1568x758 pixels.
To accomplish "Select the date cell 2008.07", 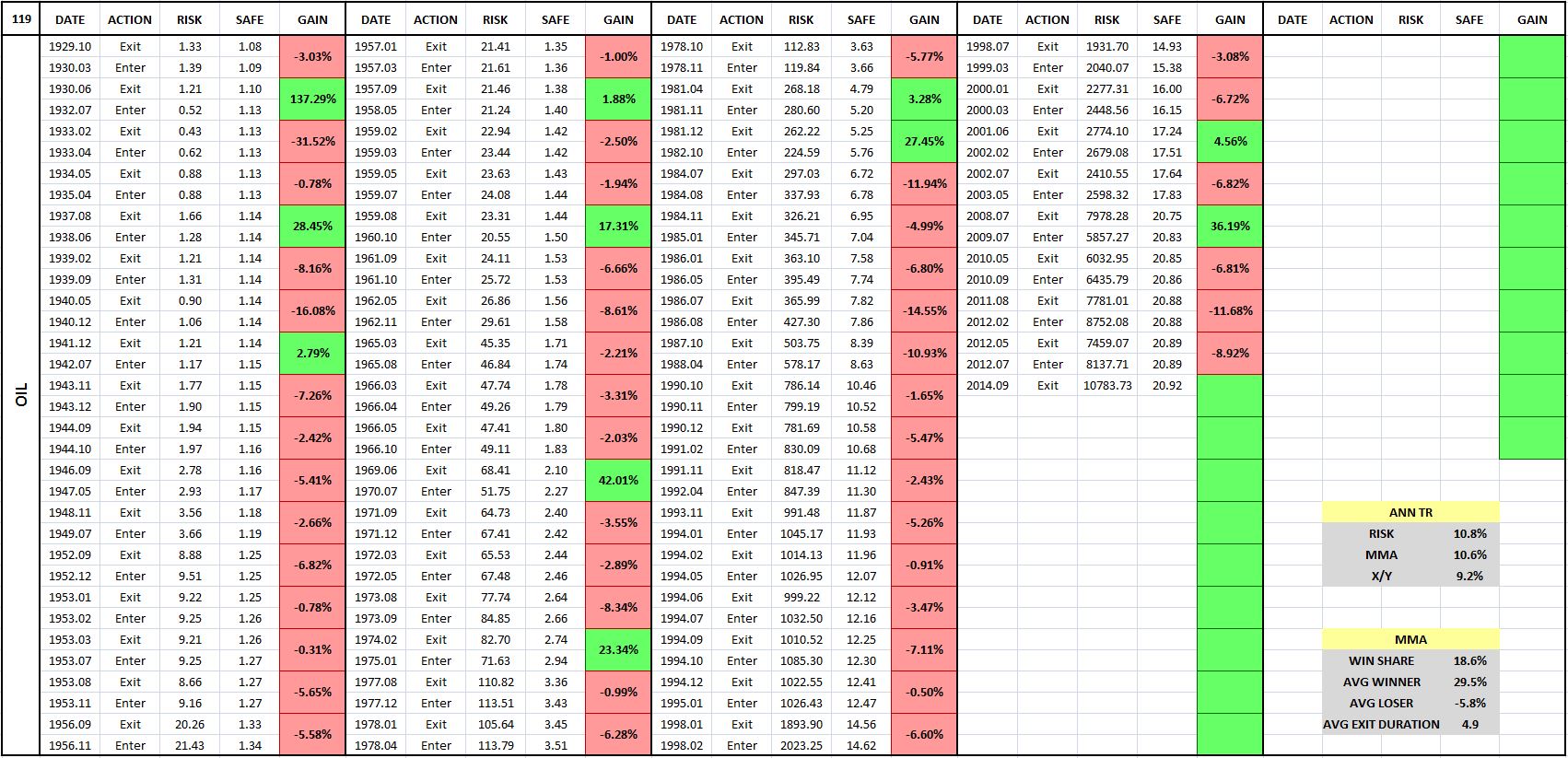I will click(988, 216).
